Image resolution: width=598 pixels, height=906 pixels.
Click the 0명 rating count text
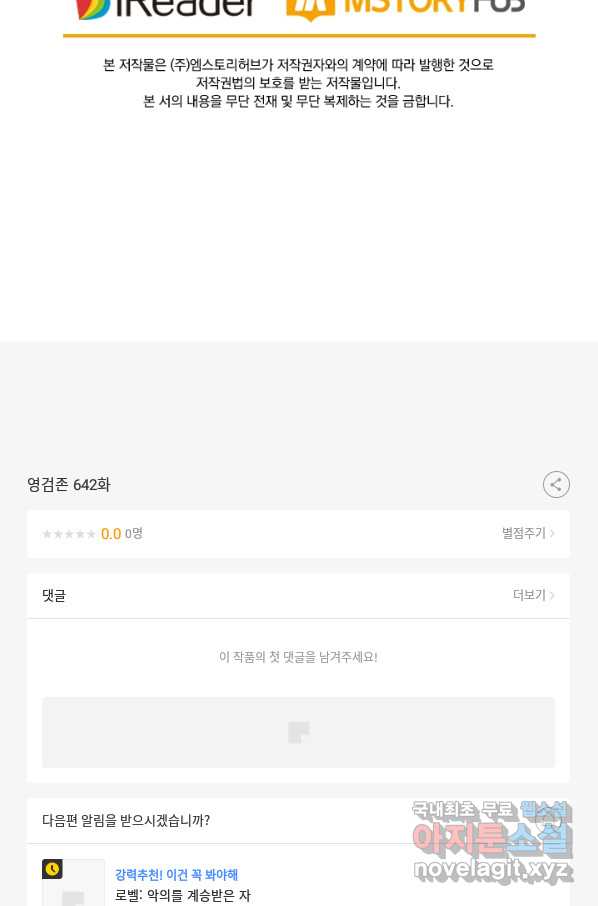(x=133, y=533)
